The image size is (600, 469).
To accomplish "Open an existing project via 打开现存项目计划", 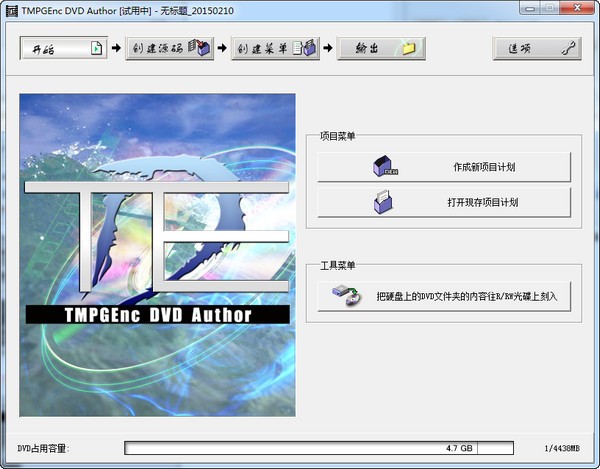I will (444, 202).
